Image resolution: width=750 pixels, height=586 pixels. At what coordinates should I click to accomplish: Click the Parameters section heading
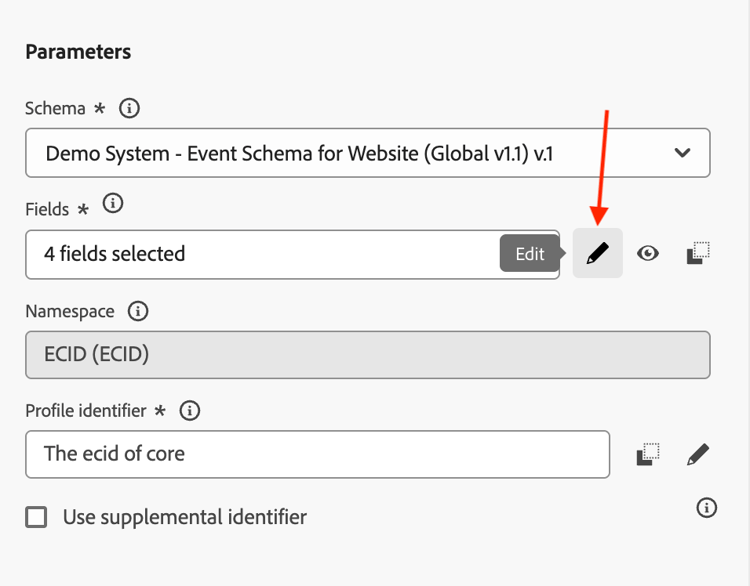pyautogui.click(x=78, y=51)
